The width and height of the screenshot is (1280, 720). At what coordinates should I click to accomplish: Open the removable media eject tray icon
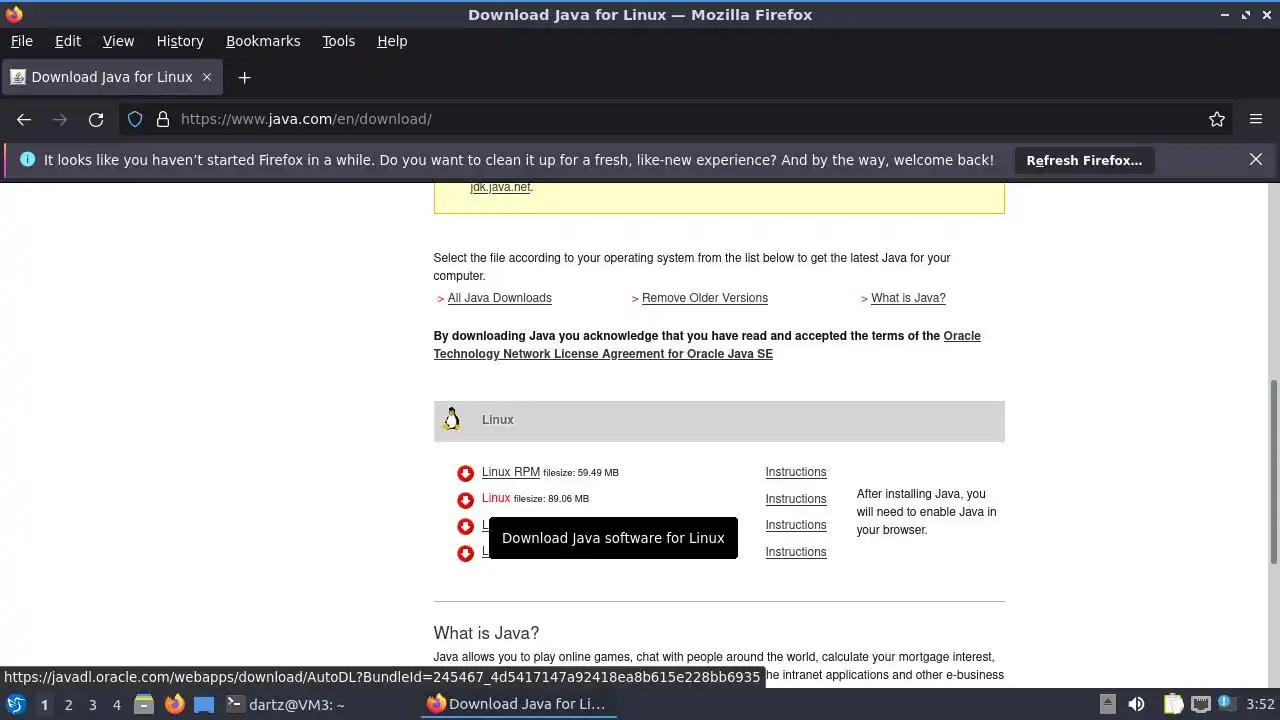1107,704
